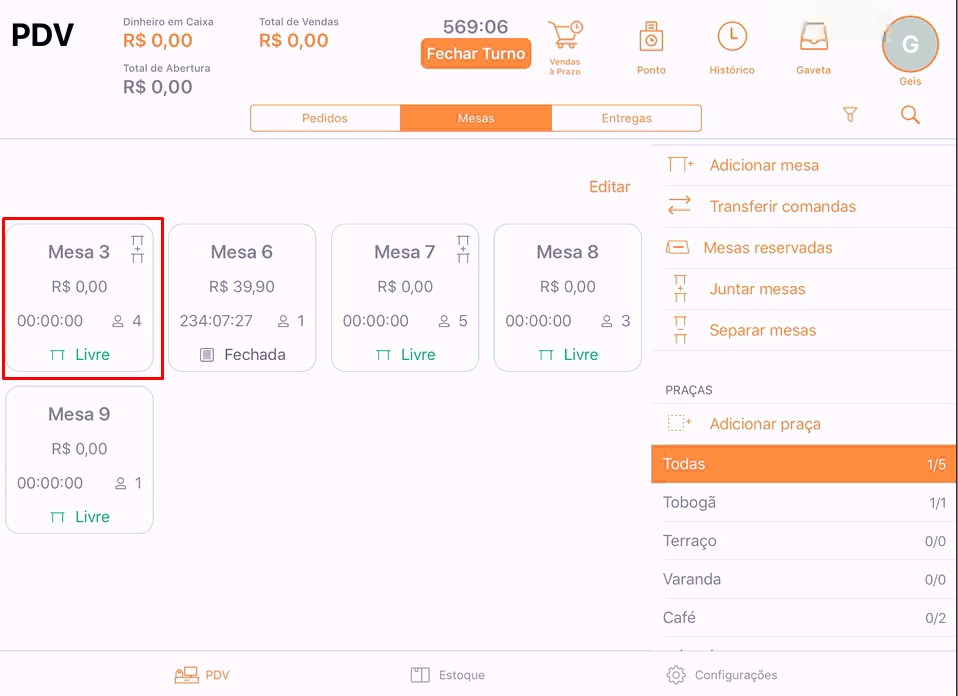This screenshot has height=696, width=958.
Task: Click the R$ 39,90 amount on Mesa 6
Action: pyautogui.click(x=242, y=287)
